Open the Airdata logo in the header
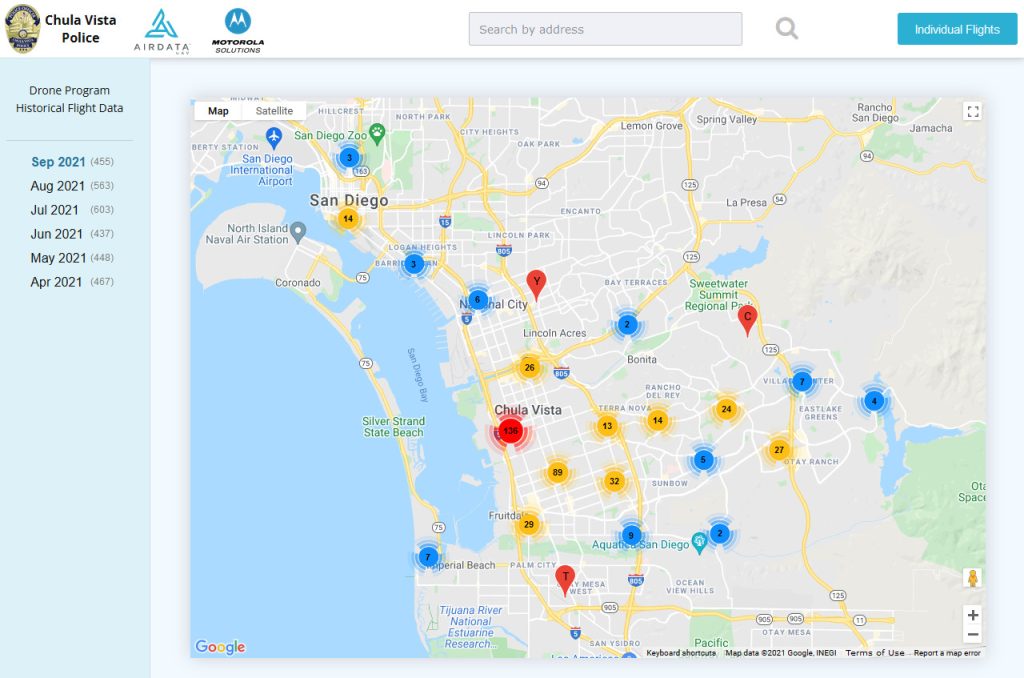1024x678 pixels. [x=160, y=28]
